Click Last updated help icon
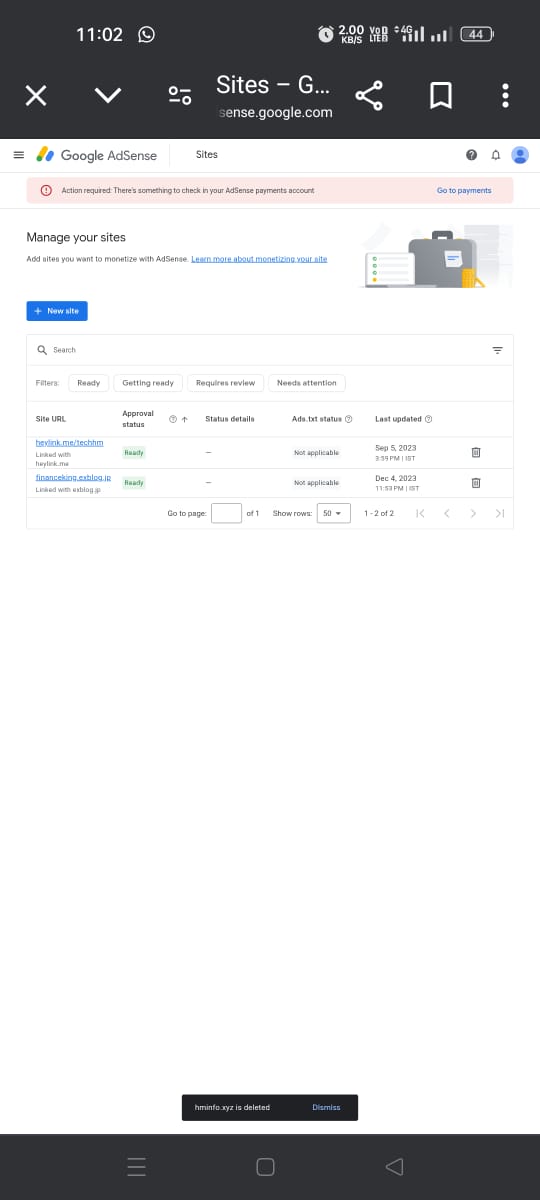Screen dimensions: 540x1200 pos(429,419)
